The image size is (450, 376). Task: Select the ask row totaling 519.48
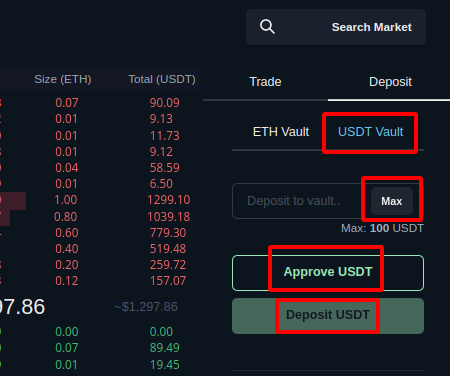[99, 249]
